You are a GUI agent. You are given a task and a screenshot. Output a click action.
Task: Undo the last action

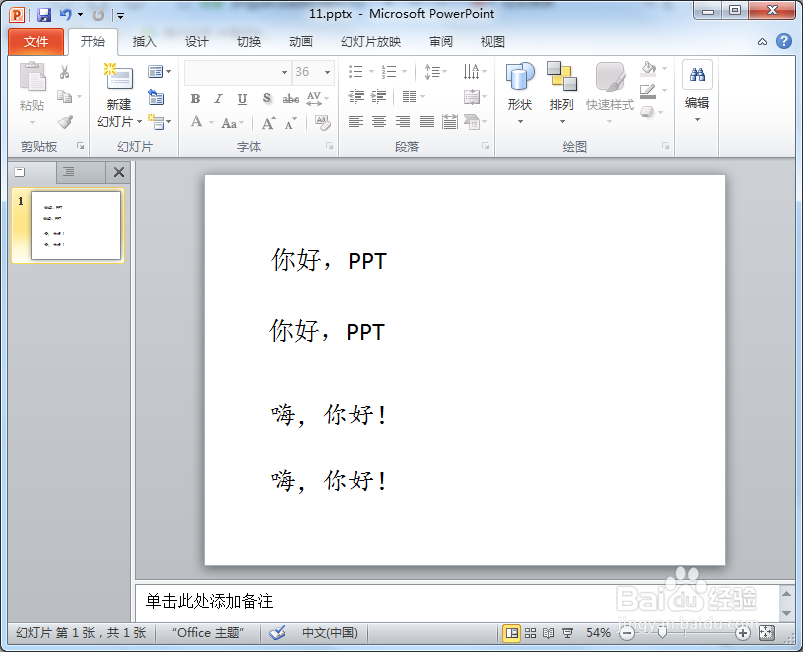click(x=66, y=14)
